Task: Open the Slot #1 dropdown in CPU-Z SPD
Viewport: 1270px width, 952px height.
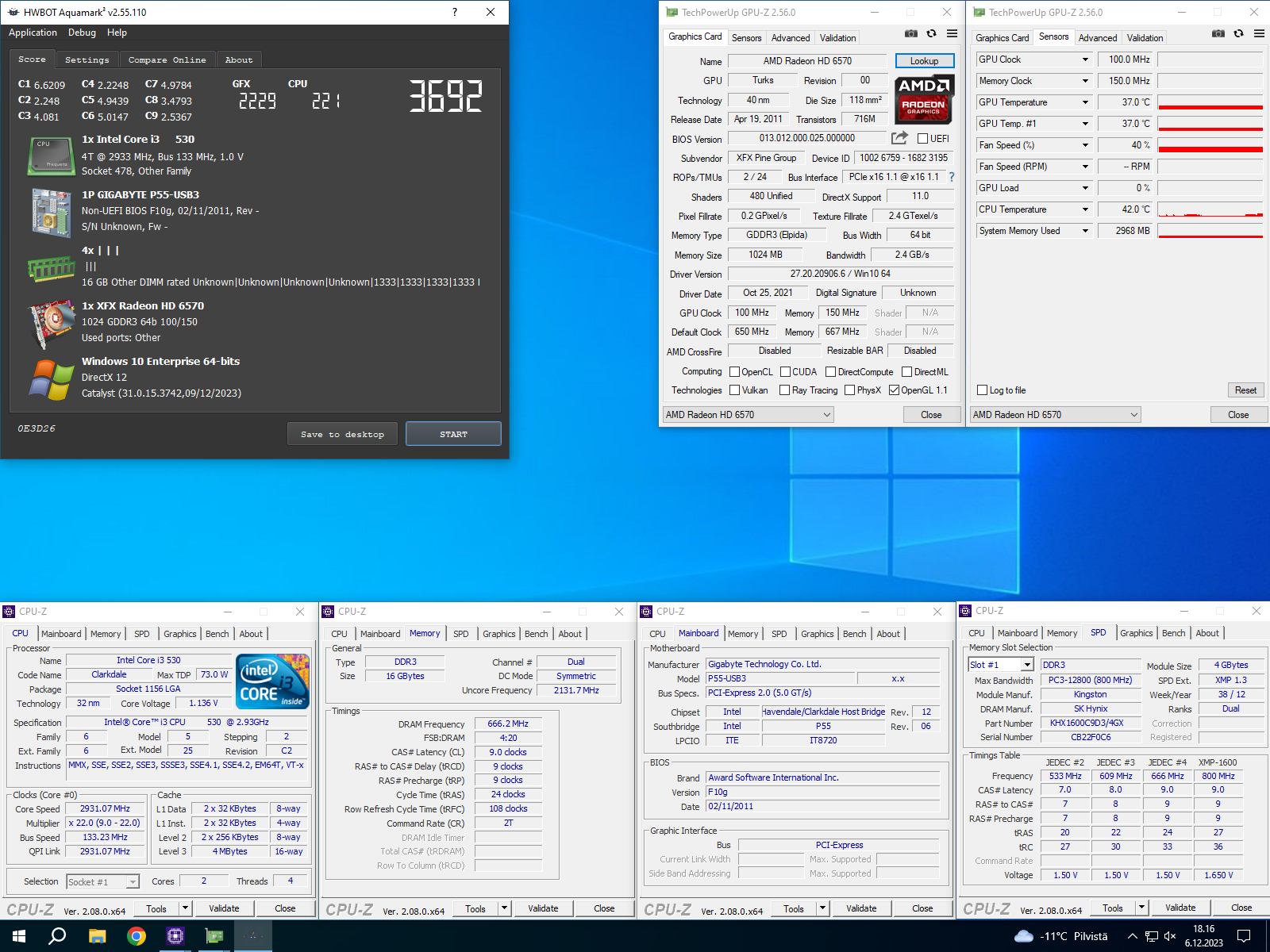Action: (1027, 665)
